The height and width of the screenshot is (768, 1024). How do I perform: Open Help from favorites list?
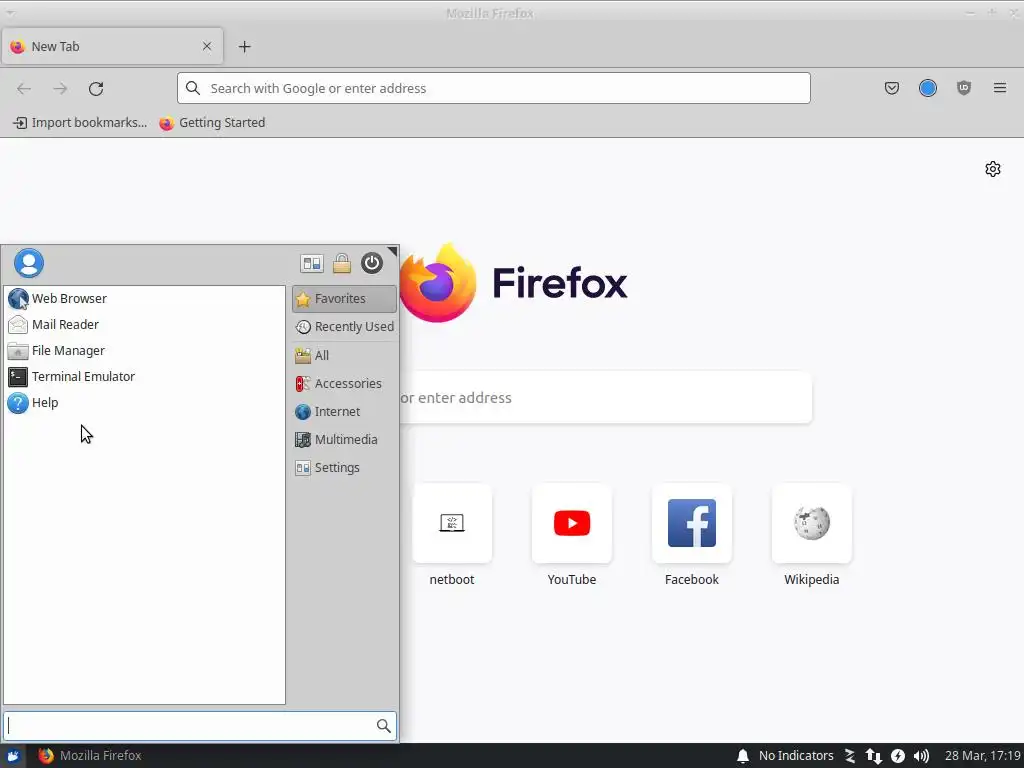(x=144, y=403)
